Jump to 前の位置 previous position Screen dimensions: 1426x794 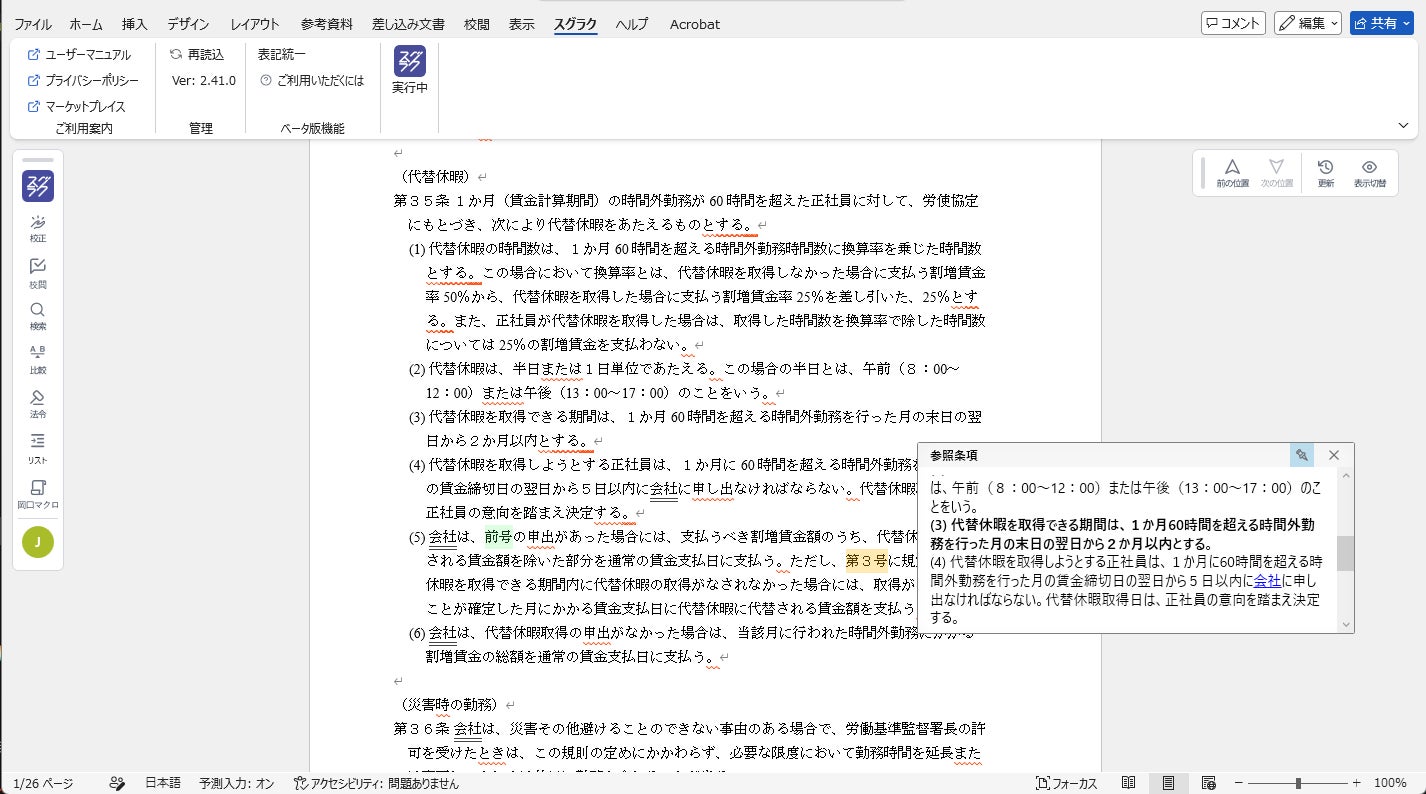(x=1232, y=172)
